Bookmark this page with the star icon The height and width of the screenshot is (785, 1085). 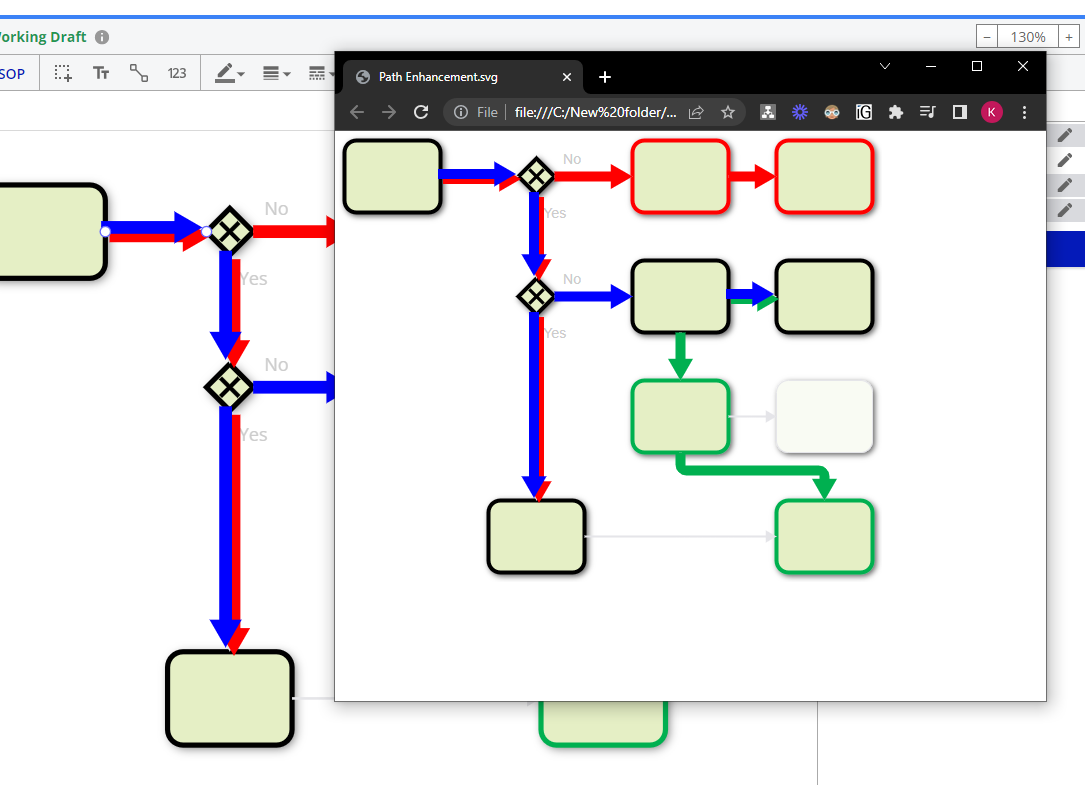click(x=728, y=112)
